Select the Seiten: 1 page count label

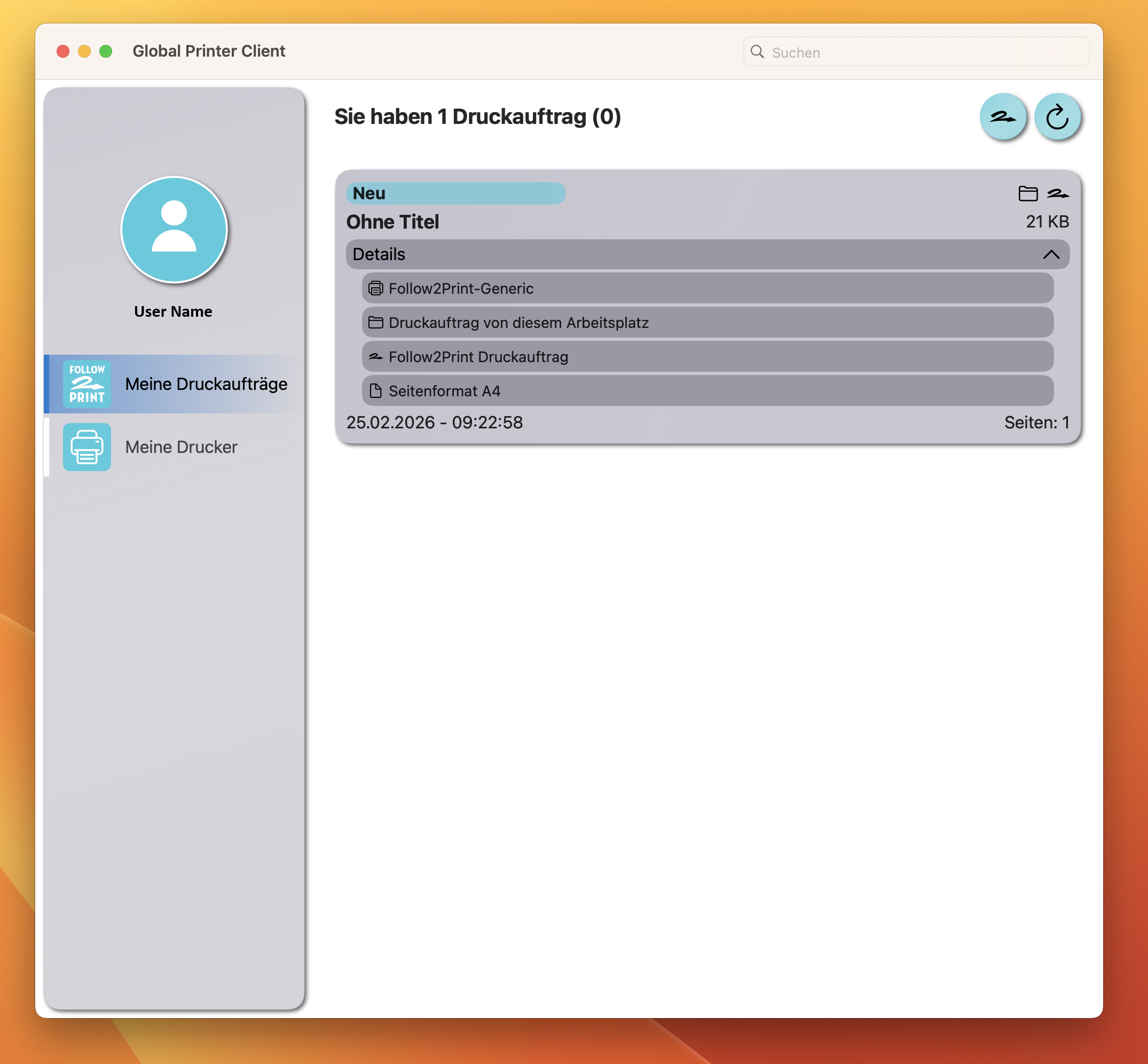click(x=1037, y=423)
